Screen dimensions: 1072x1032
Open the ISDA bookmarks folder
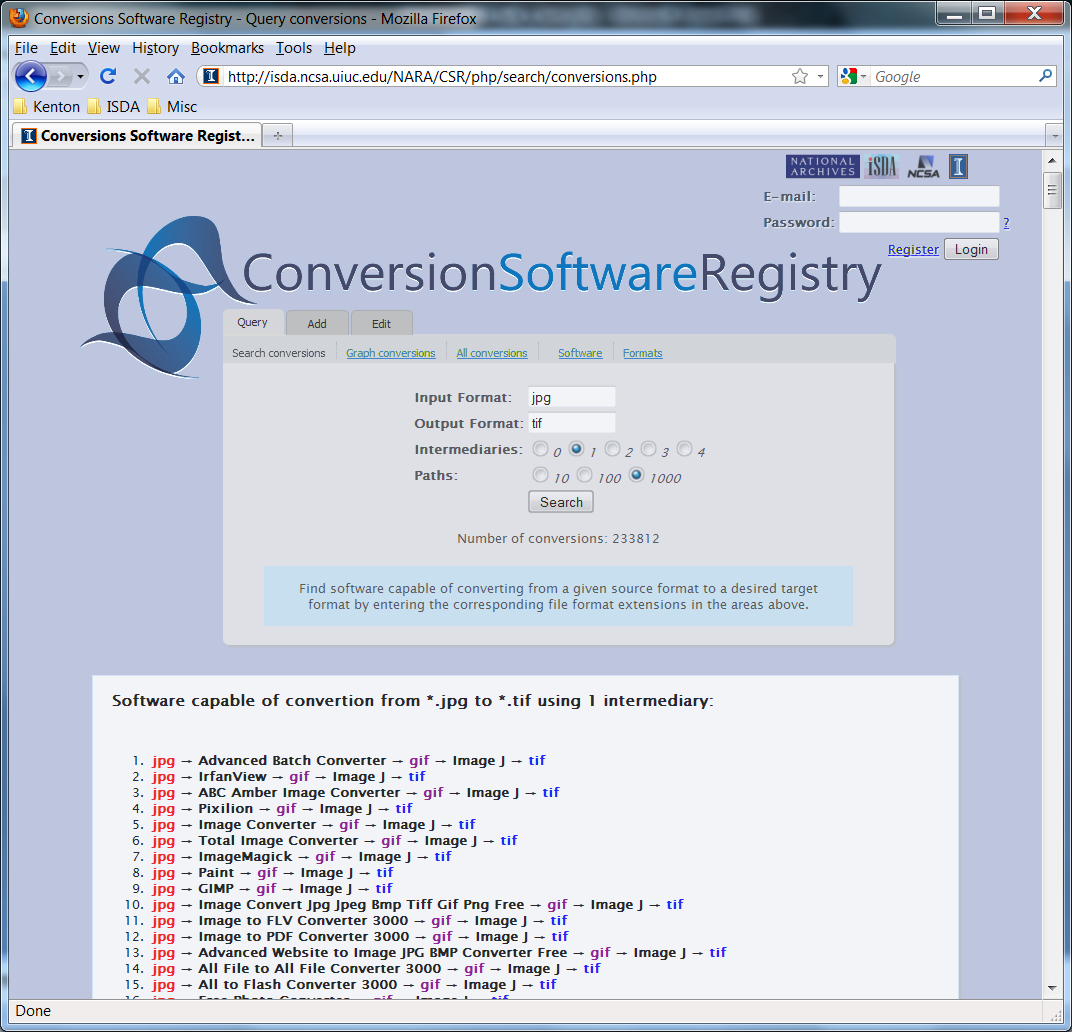click(x=114, y=107)
